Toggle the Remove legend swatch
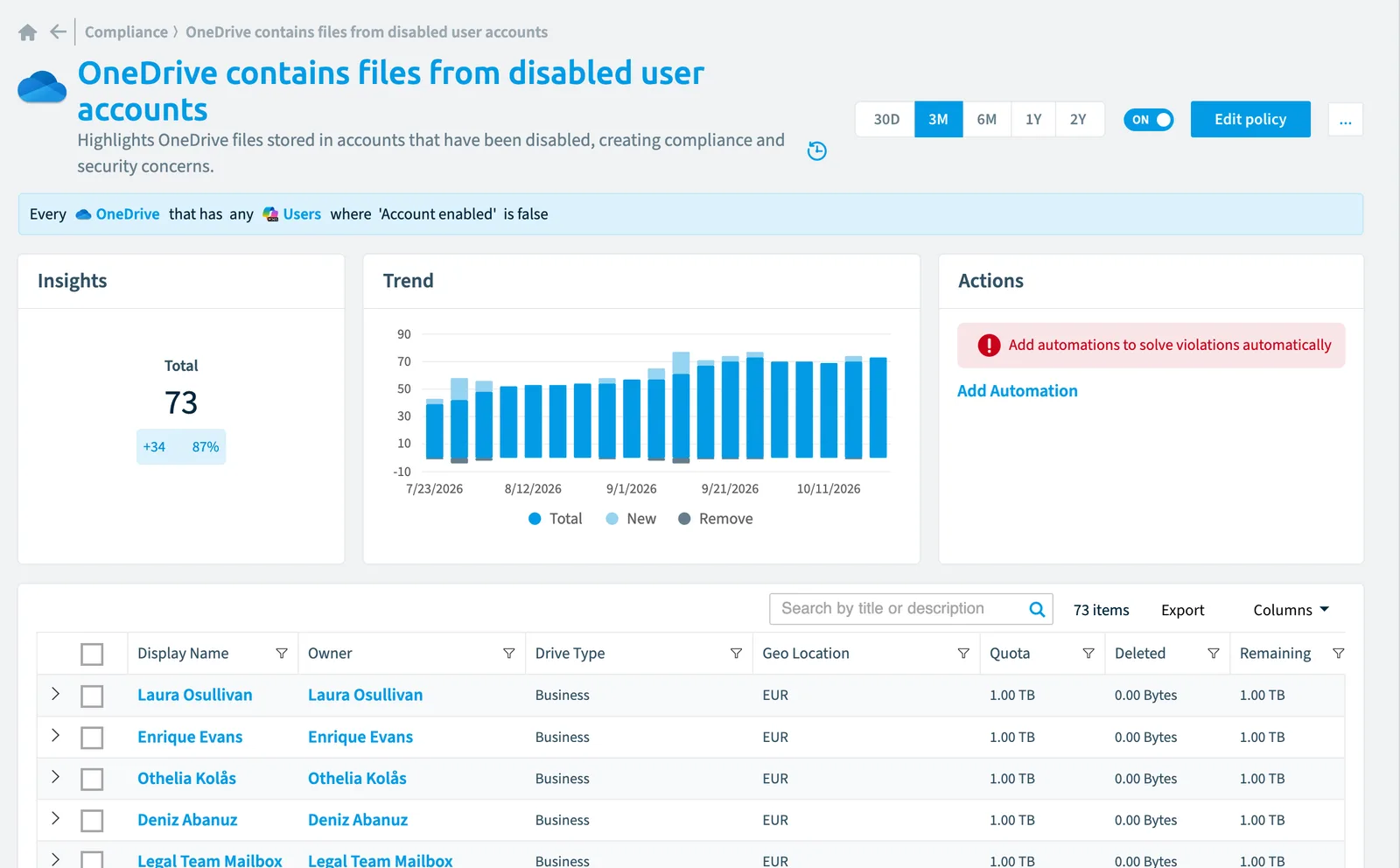This screenshot has height=868, width=1400. point(684,519)
